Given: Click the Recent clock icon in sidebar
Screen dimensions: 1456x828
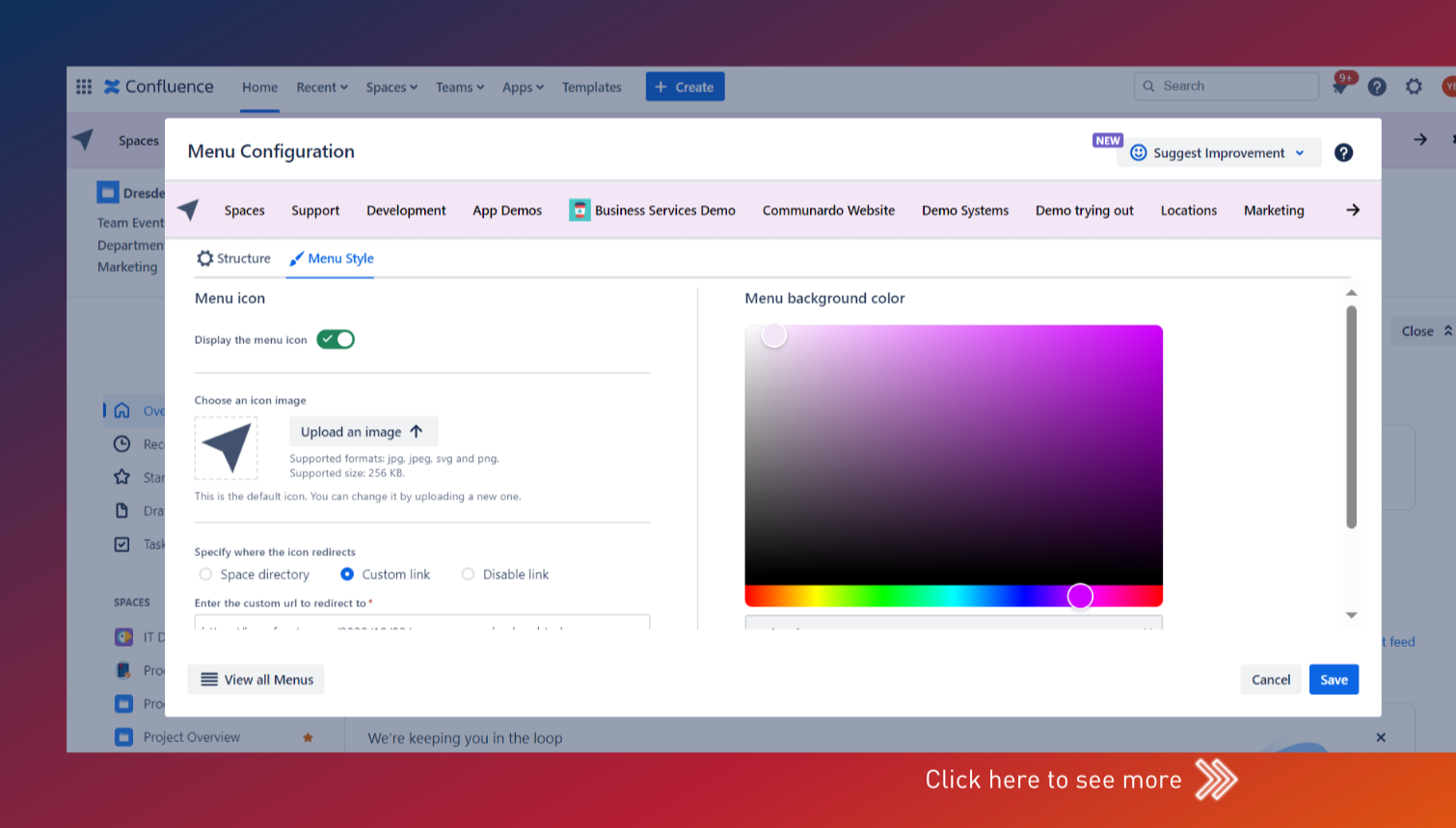Looking at the screenshot, I should [x=122, y=444].
